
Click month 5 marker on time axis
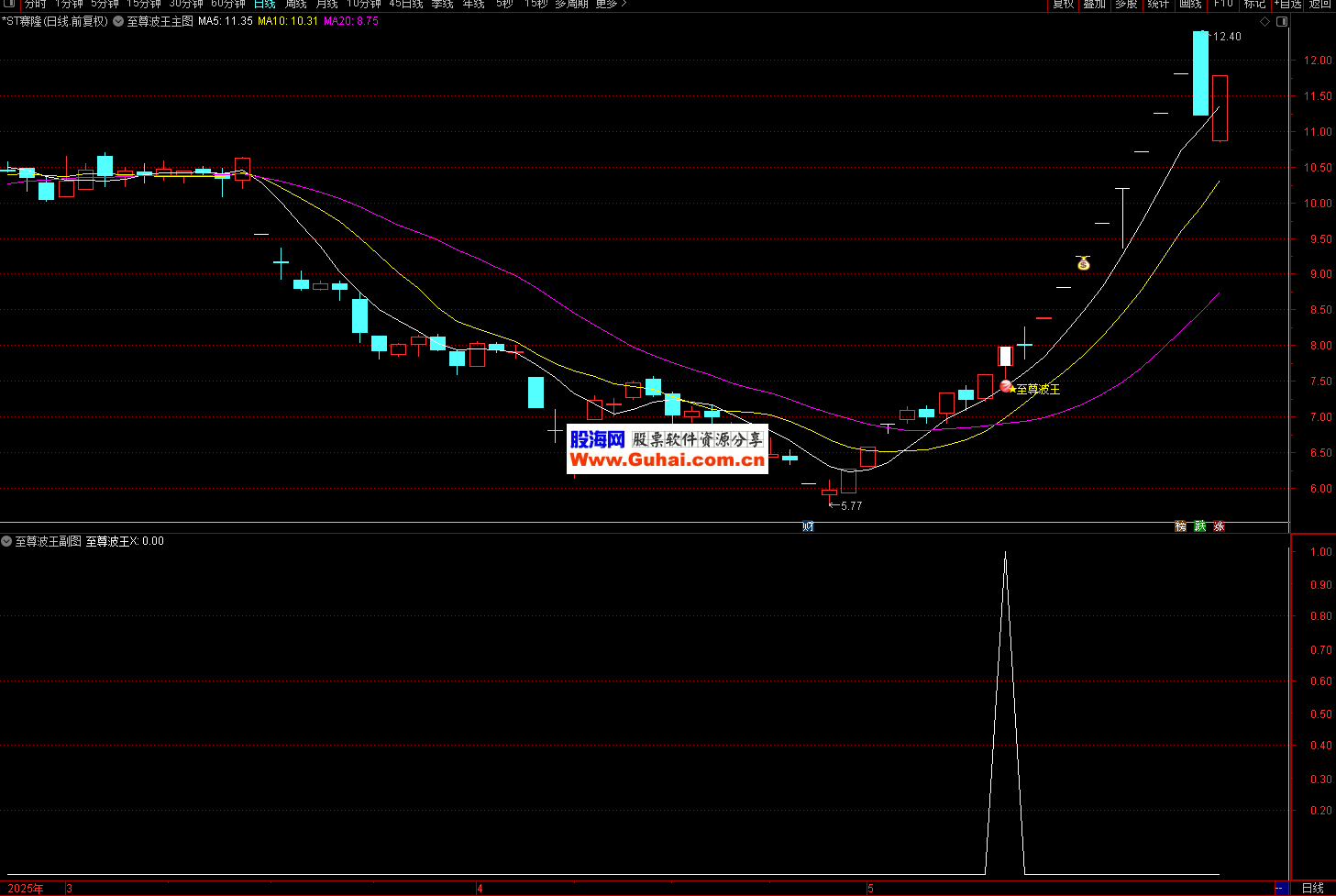click(871, 889)
